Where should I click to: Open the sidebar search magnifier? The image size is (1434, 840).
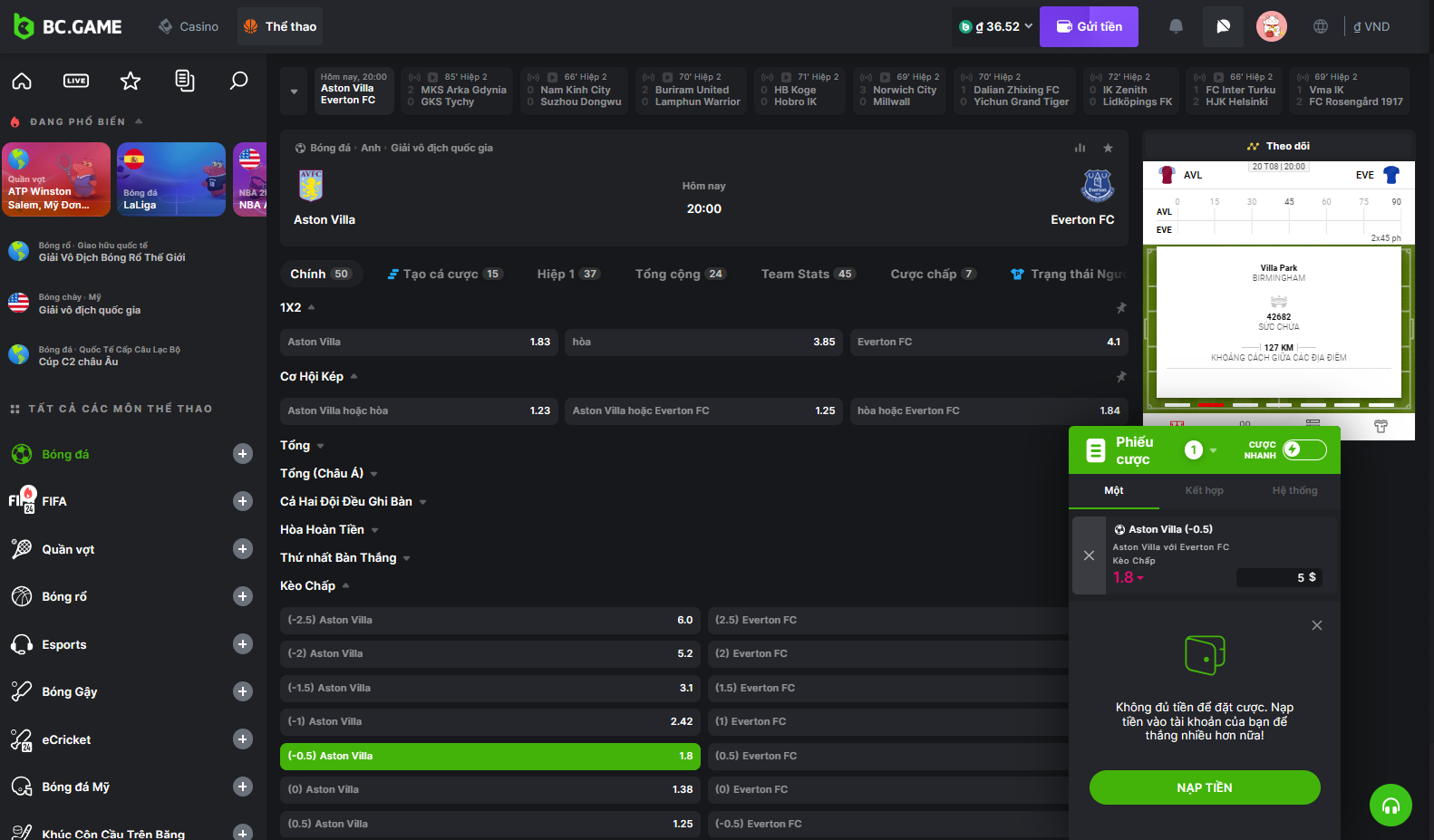pos(239,81)
